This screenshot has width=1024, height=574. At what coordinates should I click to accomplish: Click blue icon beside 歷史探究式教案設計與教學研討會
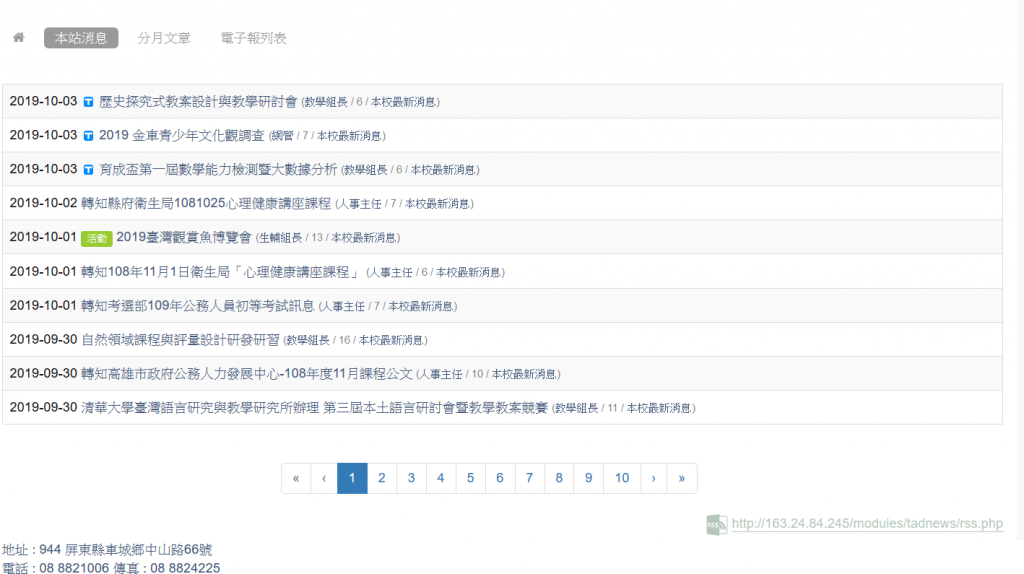pyautogui.click(x=88, y=102)
